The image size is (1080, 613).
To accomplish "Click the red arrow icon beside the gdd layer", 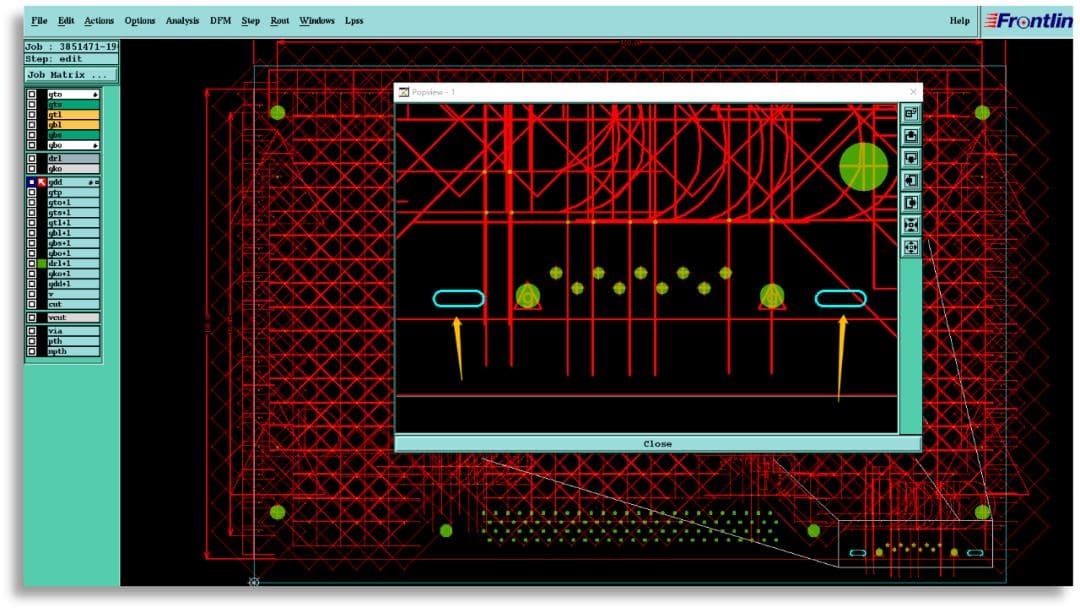I will [42, 182].
